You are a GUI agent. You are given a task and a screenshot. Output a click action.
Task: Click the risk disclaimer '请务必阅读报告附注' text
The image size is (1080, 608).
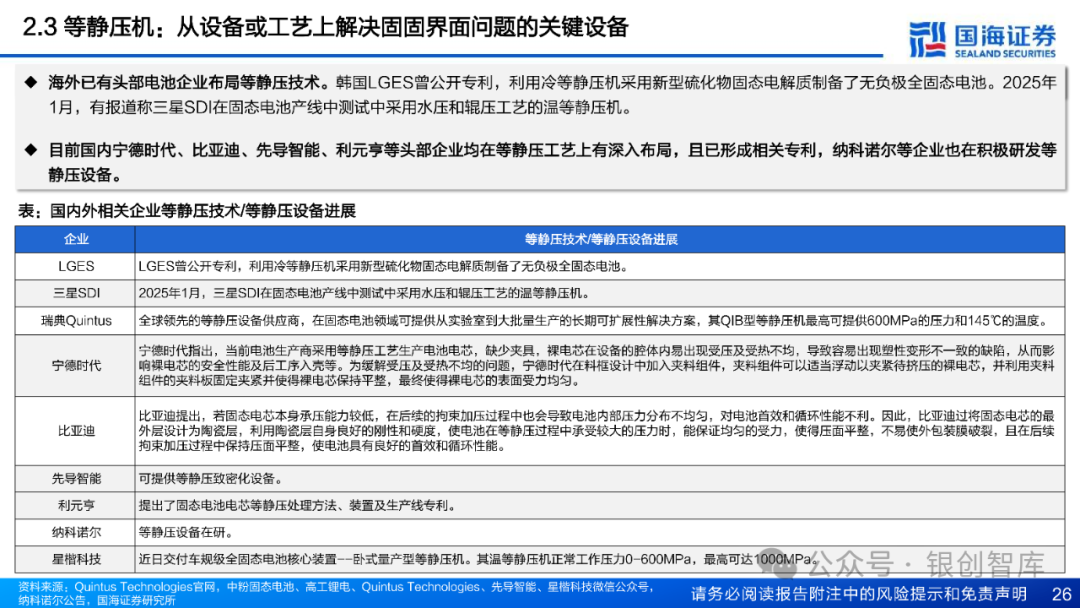click(x=858, y=594)
